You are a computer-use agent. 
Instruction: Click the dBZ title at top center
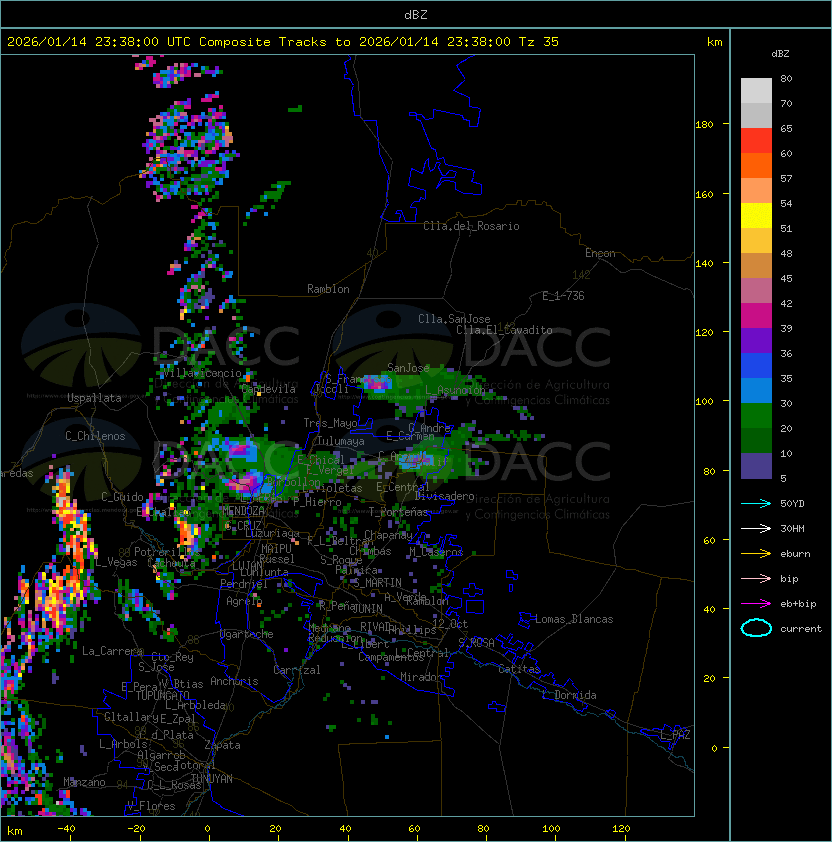[x=416, y=14]
